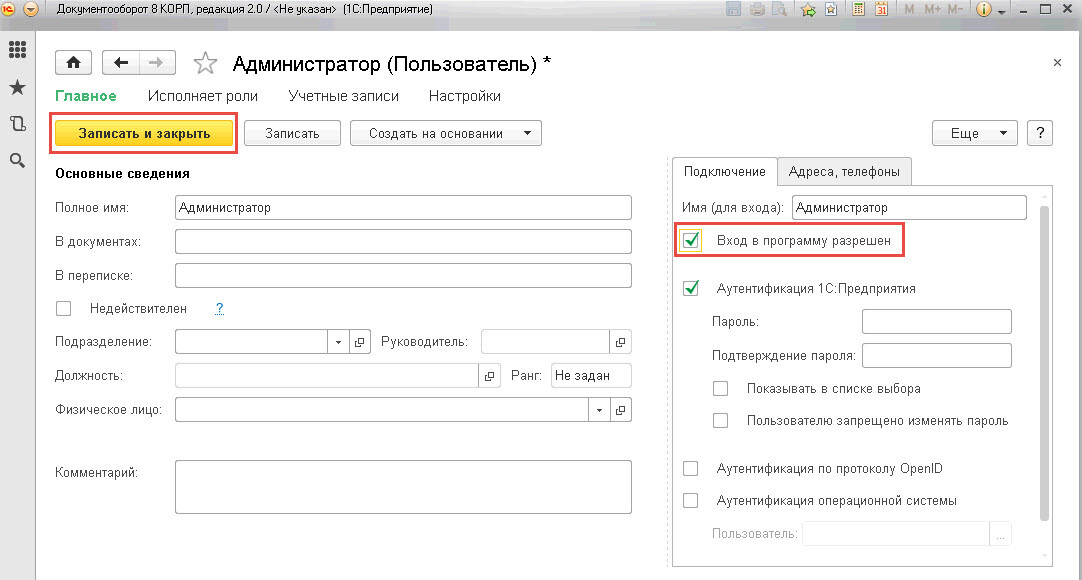Open the 1C main menu orange button

coord(30,10)
